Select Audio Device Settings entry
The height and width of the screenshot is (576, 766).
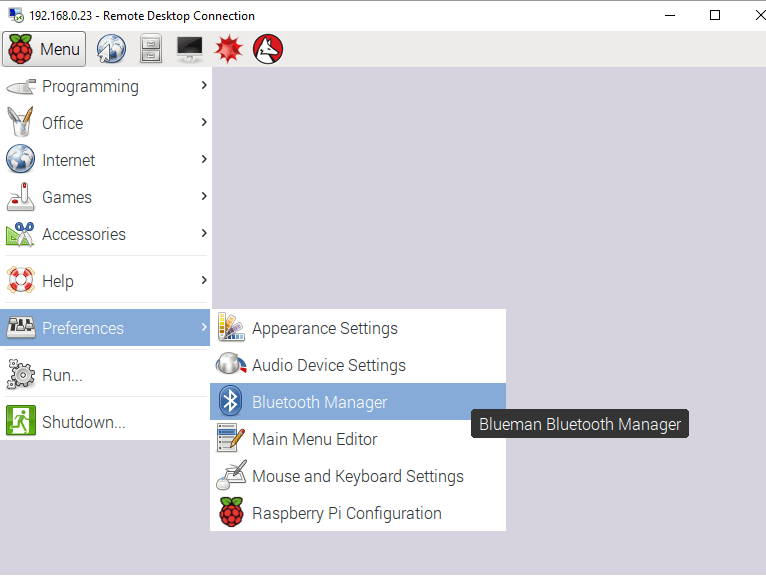click(x=328, y=365)
